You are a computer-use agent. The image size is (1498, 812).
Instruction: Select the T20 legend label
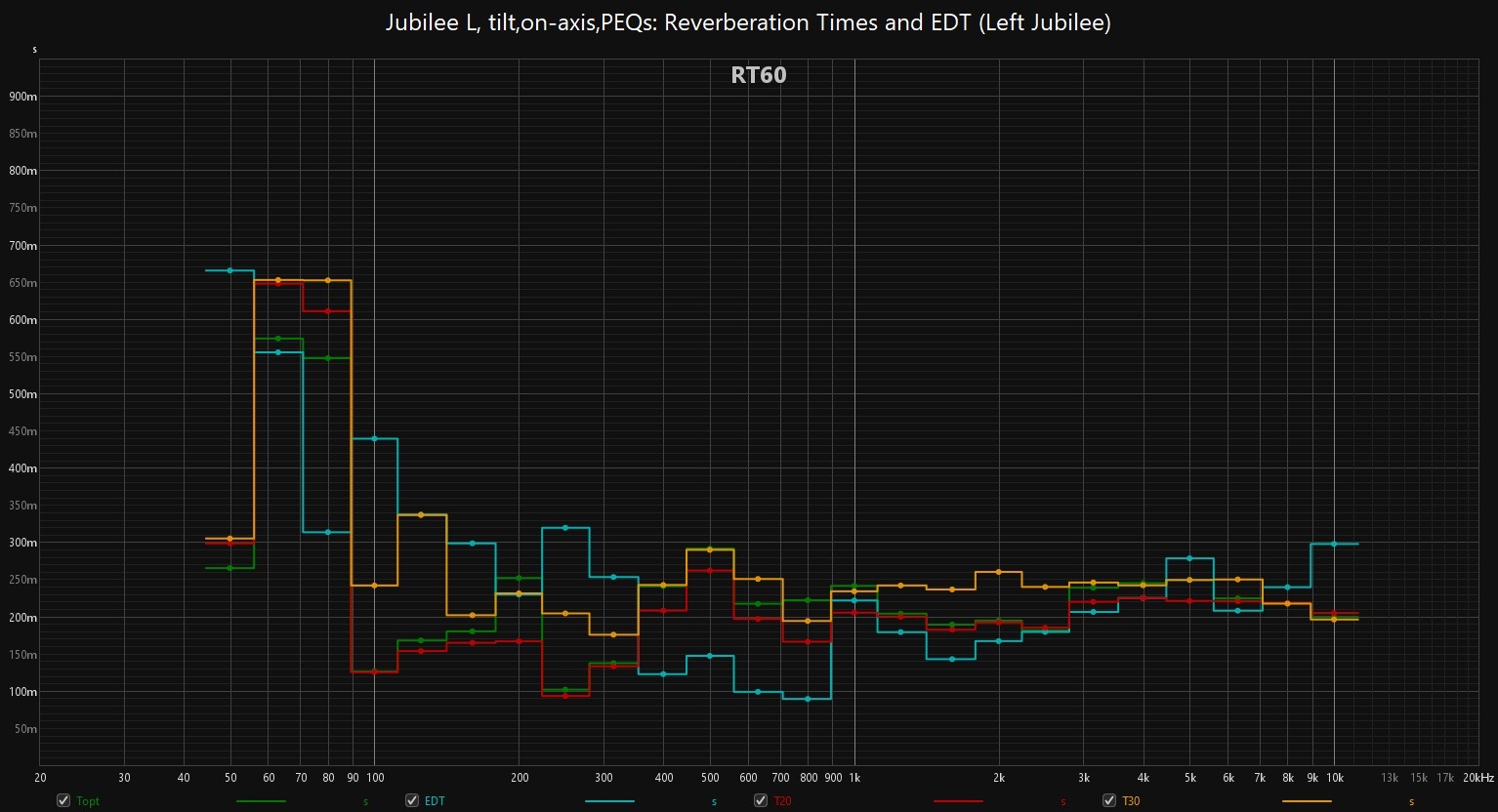click(782, 801)
